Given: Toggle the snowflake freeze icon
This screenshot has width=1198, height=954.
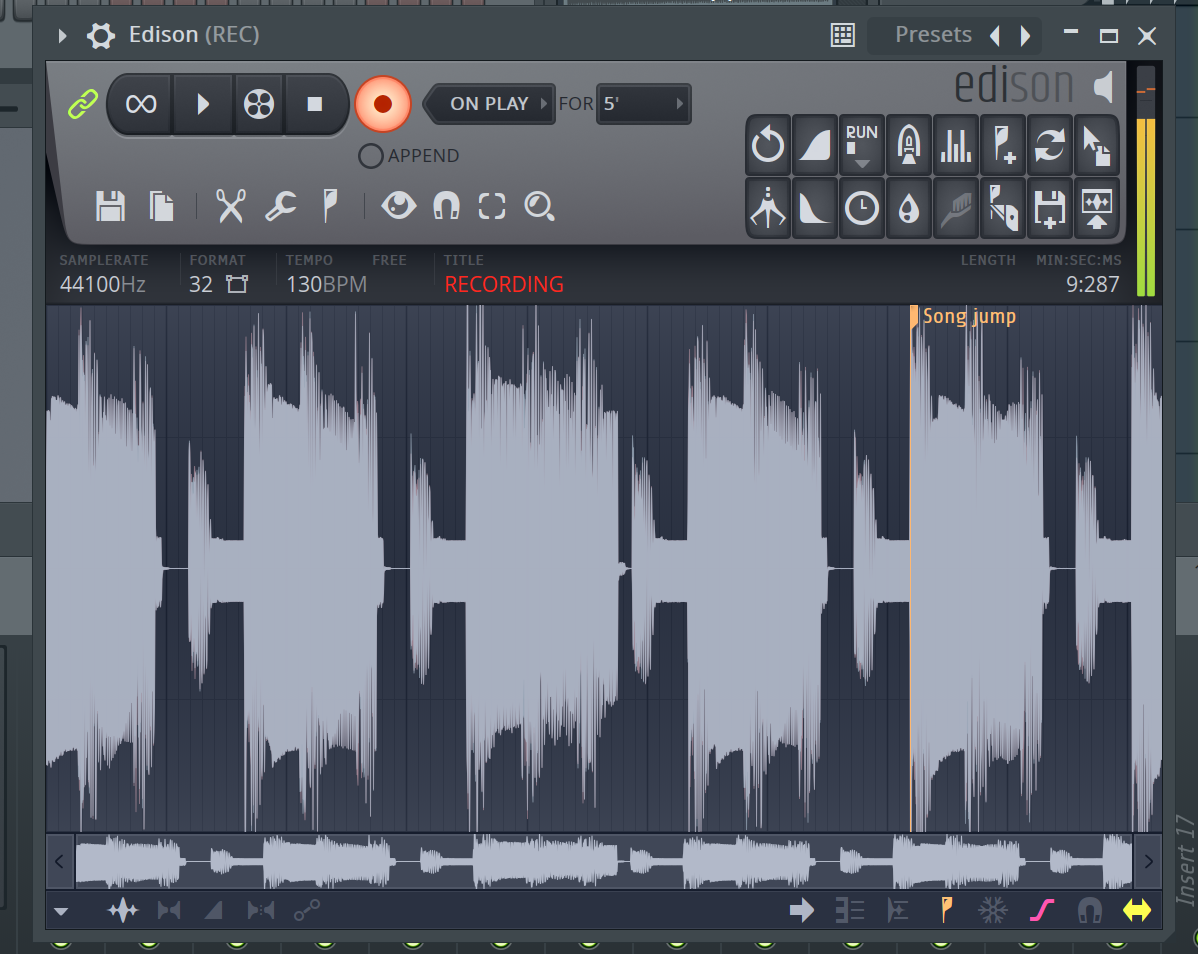Looking at the screenshot, I should point(993,910).
